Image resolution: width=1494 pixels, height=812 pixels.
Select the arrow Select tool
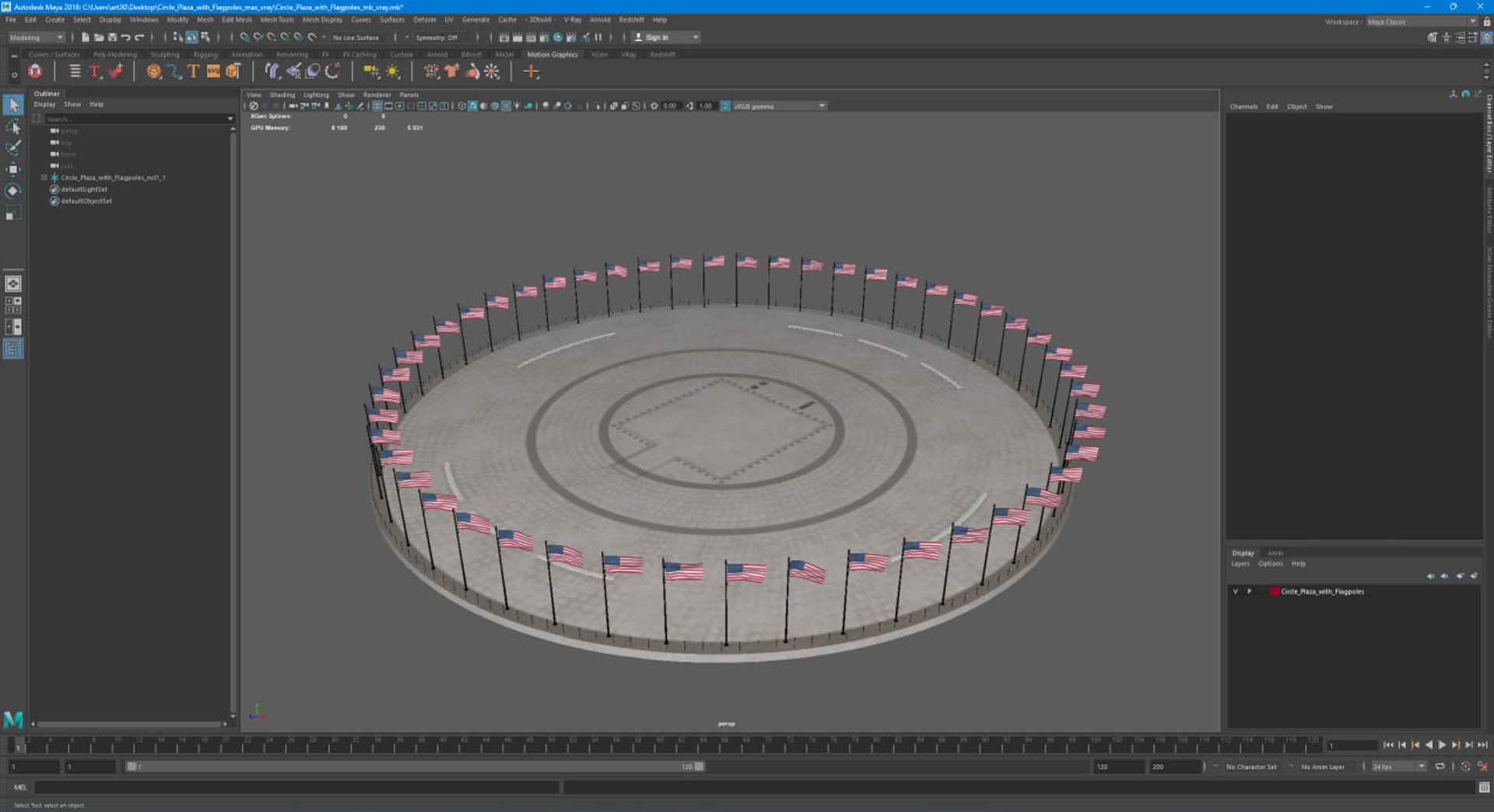(13, 104)
